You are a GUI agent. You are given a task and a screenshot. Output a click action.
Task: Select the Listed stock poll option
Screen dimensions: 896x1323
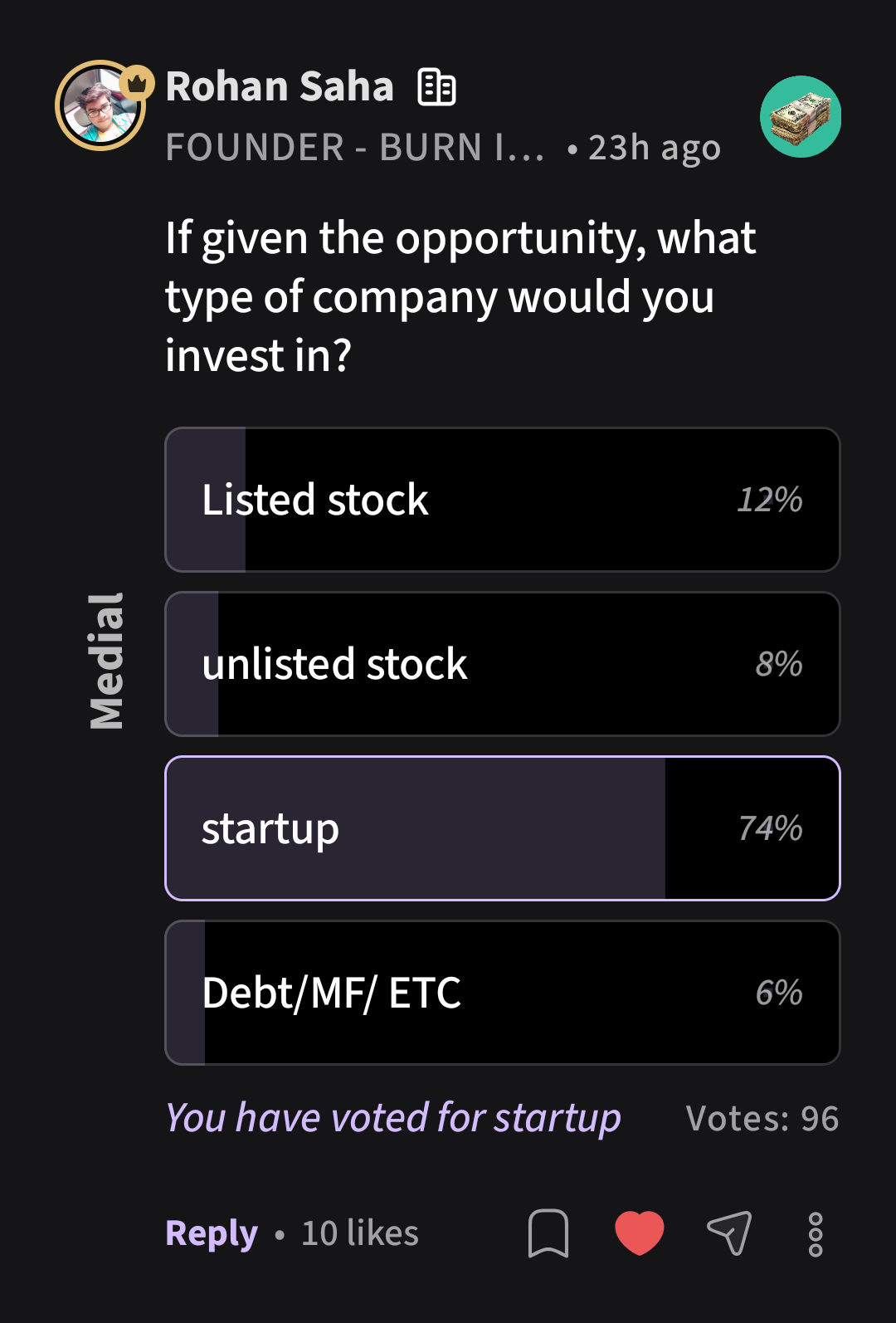point(502,500)
